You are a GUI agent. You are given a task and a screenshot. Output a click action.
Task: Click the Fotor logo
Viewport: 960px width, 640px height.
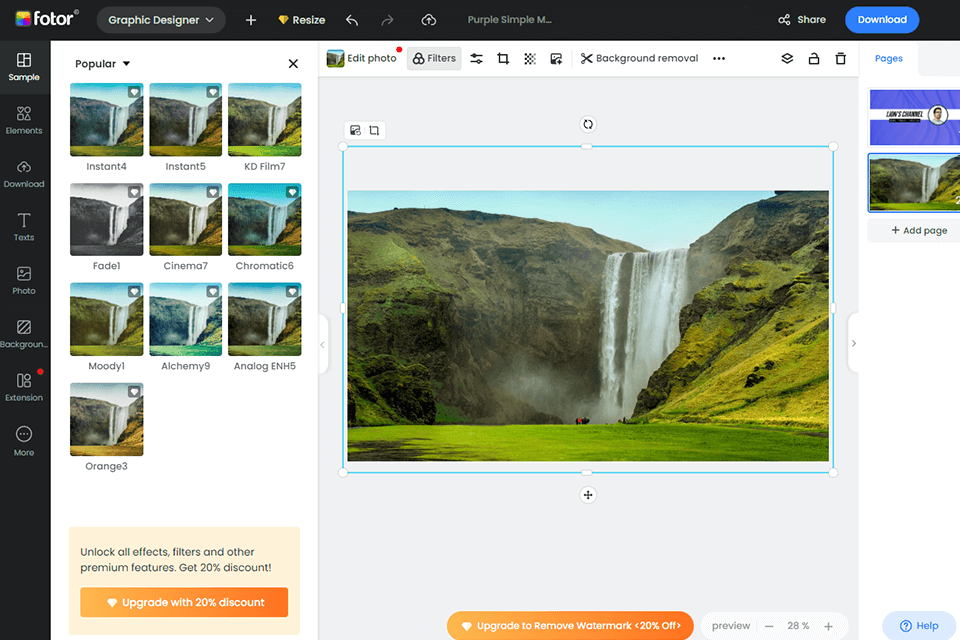click(47, 19)
